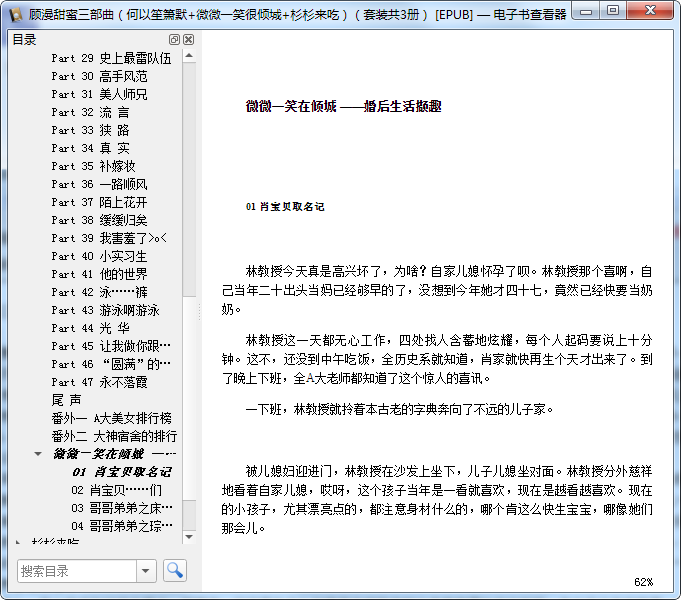Select Part 35 补嫁妆 chapter

point(93,166)
